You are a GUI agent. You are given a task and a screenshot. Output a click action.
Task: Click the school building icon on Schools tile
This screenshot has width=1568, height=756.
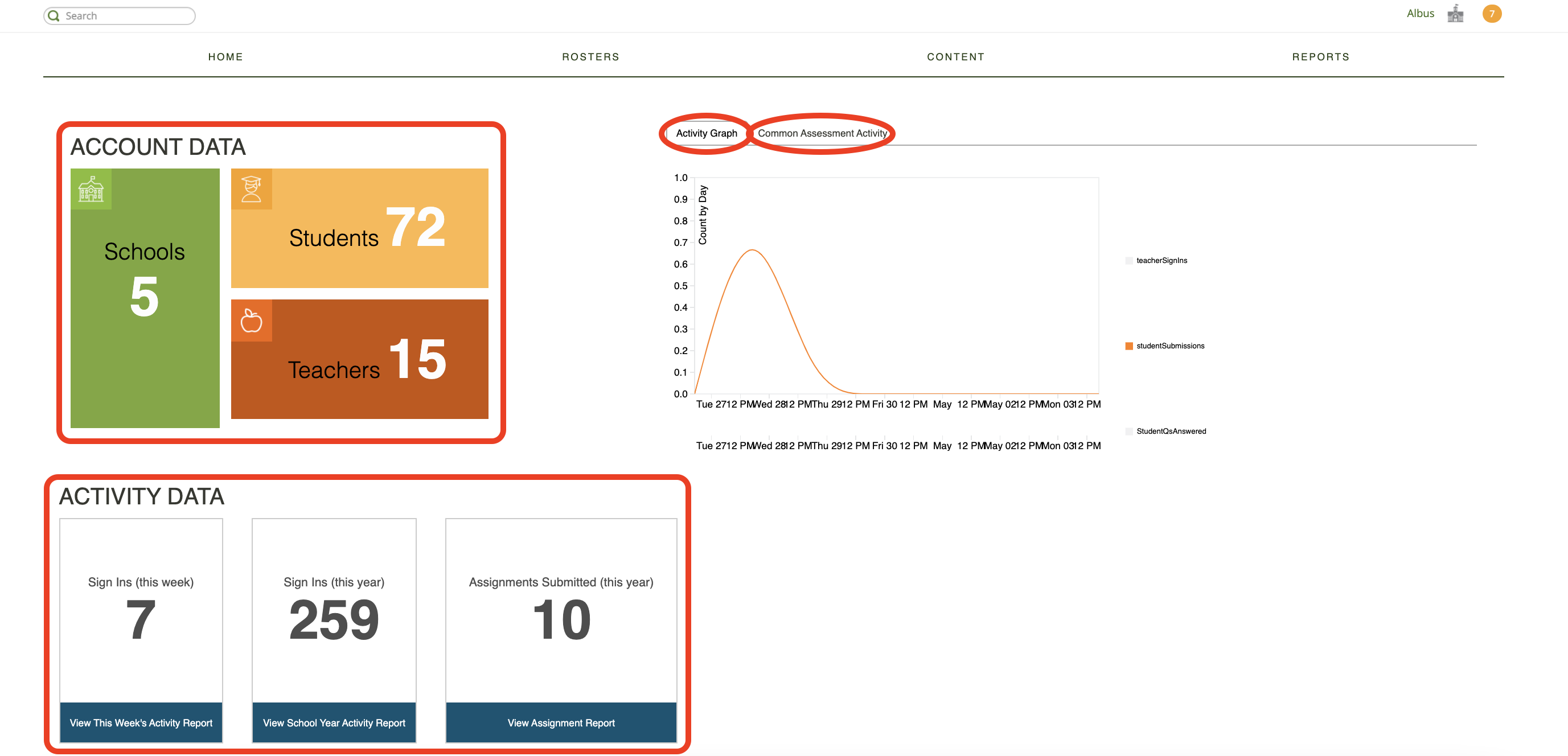(x=91, y=190)
